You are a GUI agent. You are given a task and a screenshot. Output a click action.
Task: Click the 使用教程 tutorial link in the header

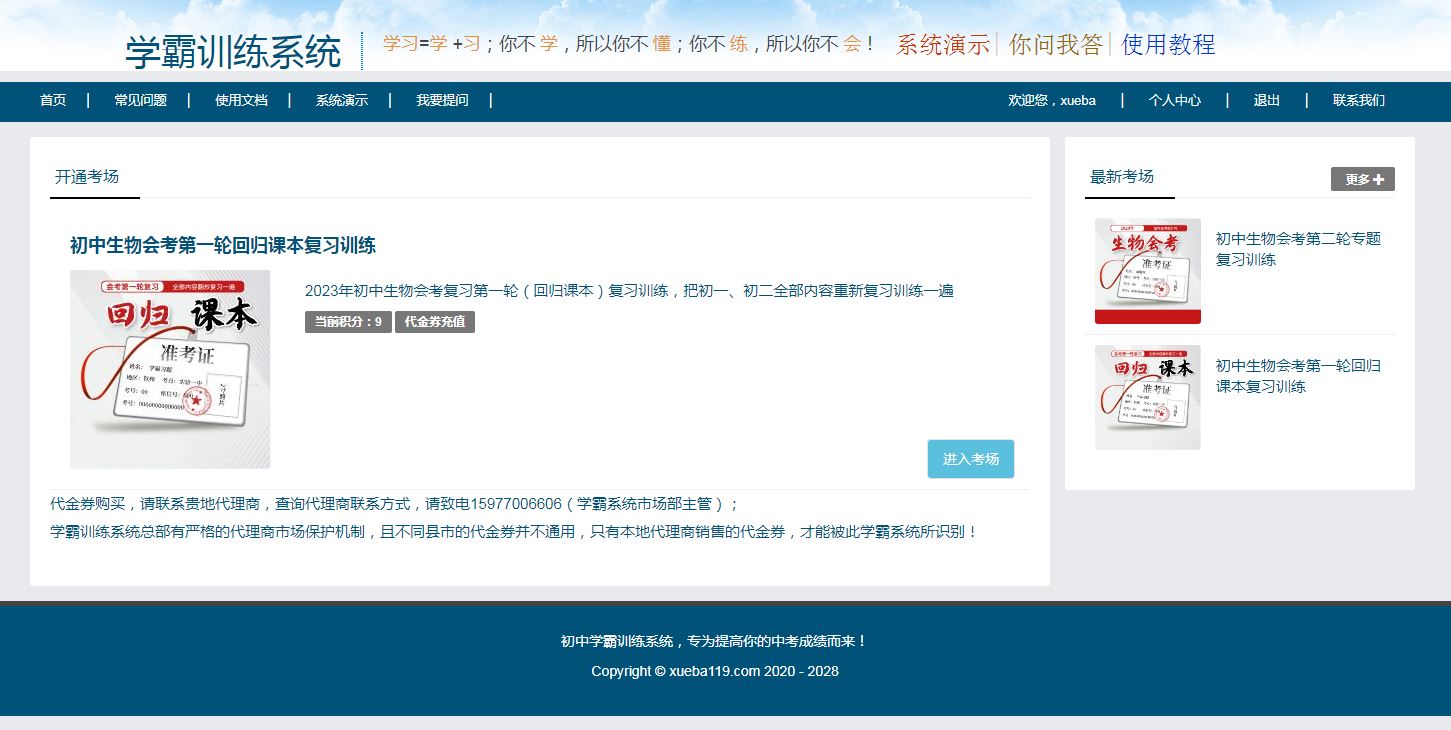click(1169, 45)
